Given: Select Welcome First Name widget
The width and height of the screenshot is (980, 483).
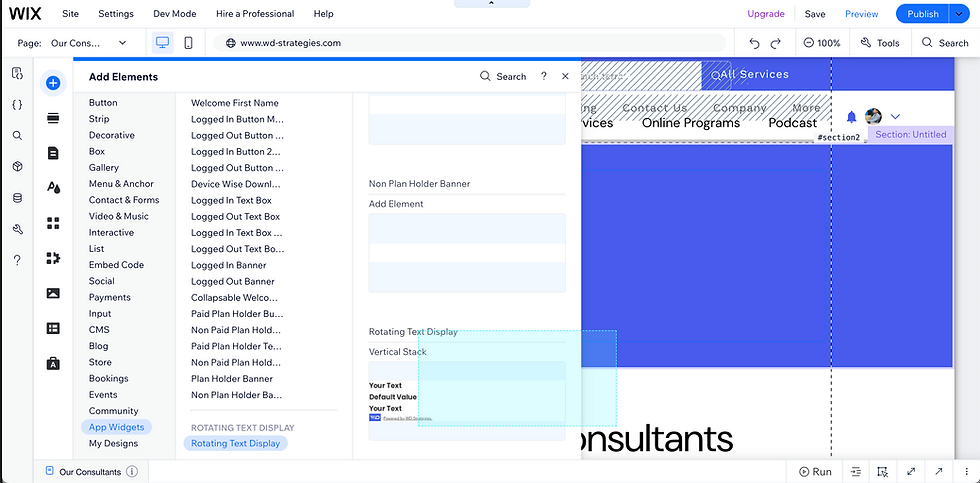Looking at the screenshot, I should tap(235, 103).
